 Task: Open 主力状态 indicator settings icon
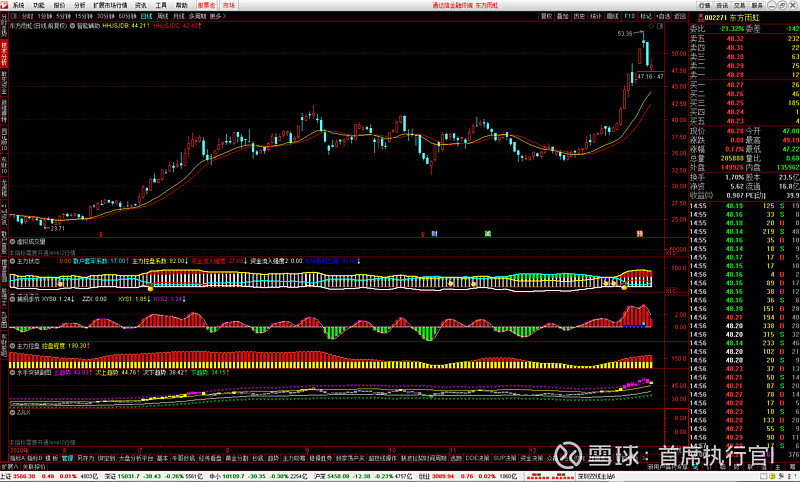point(13,261)
